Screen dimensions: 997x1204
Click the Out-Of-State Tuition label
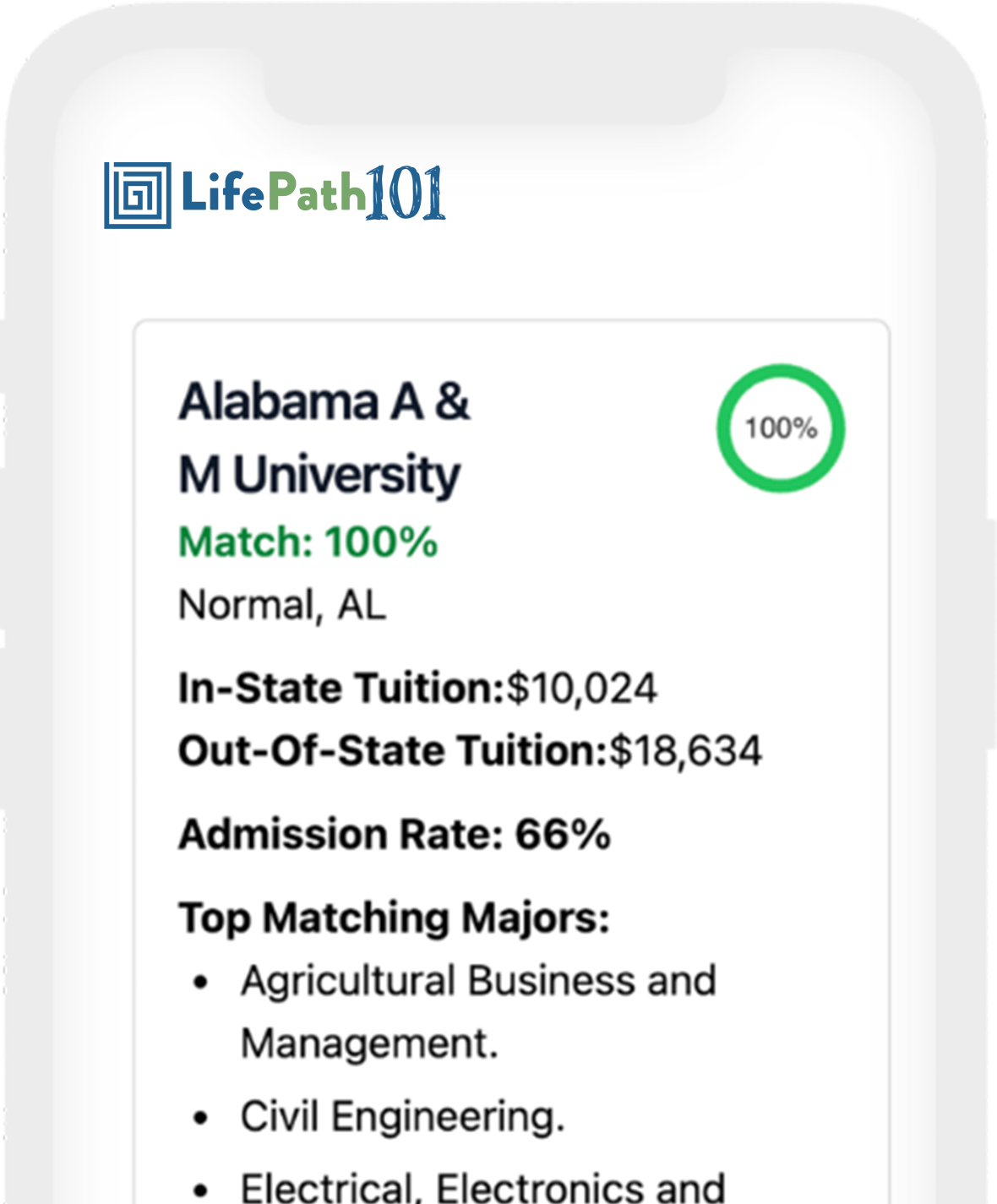point(393,750)
